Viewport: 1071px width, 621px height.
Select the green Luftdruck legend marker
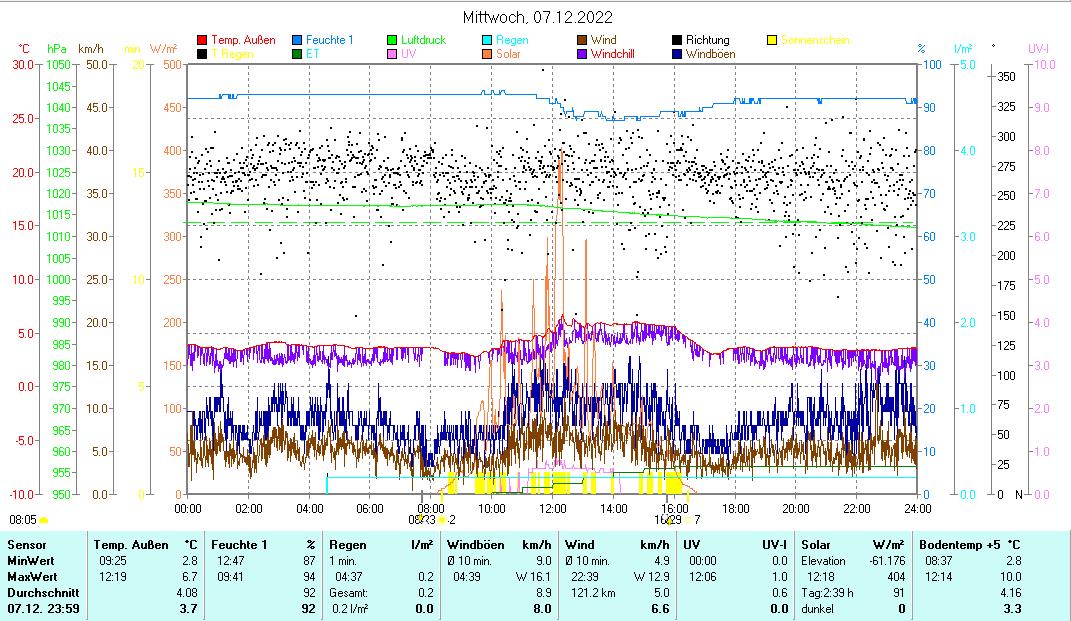392,40
